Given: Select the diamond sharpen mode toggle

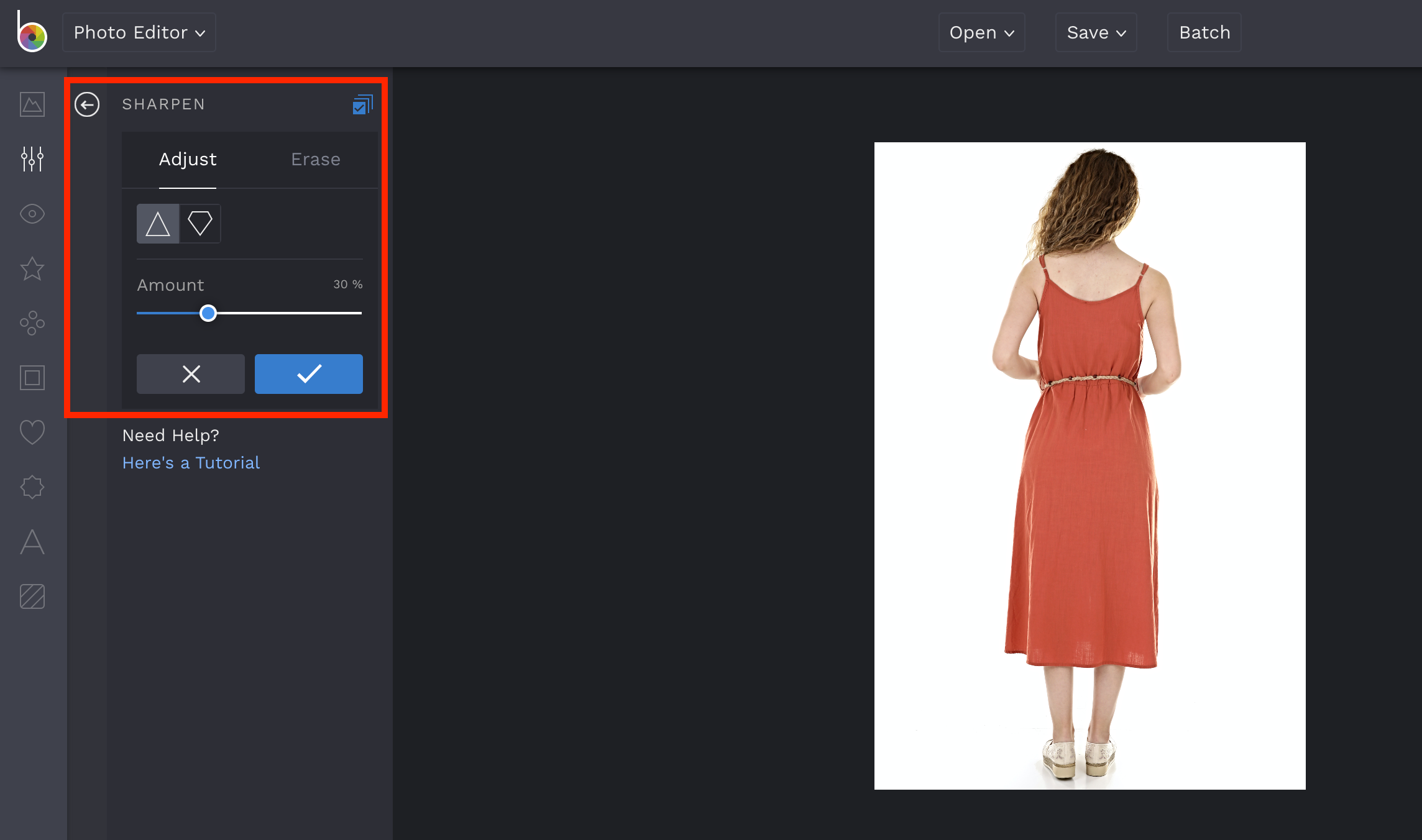Looking at the screenshot, I should [x=200, y=223].
